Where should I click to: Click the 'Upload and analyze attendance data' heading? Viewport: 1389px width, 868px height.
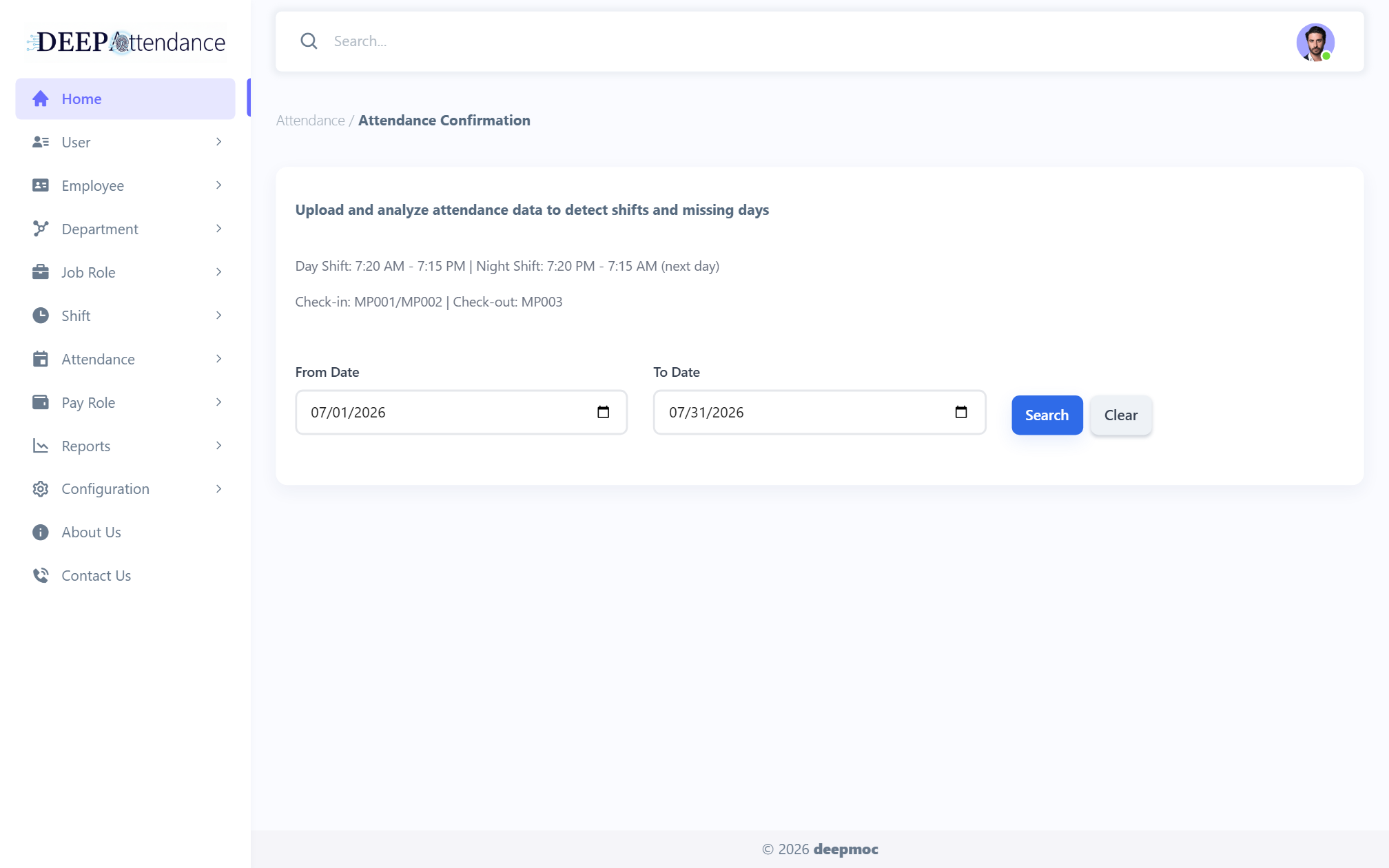coord(532,210)
